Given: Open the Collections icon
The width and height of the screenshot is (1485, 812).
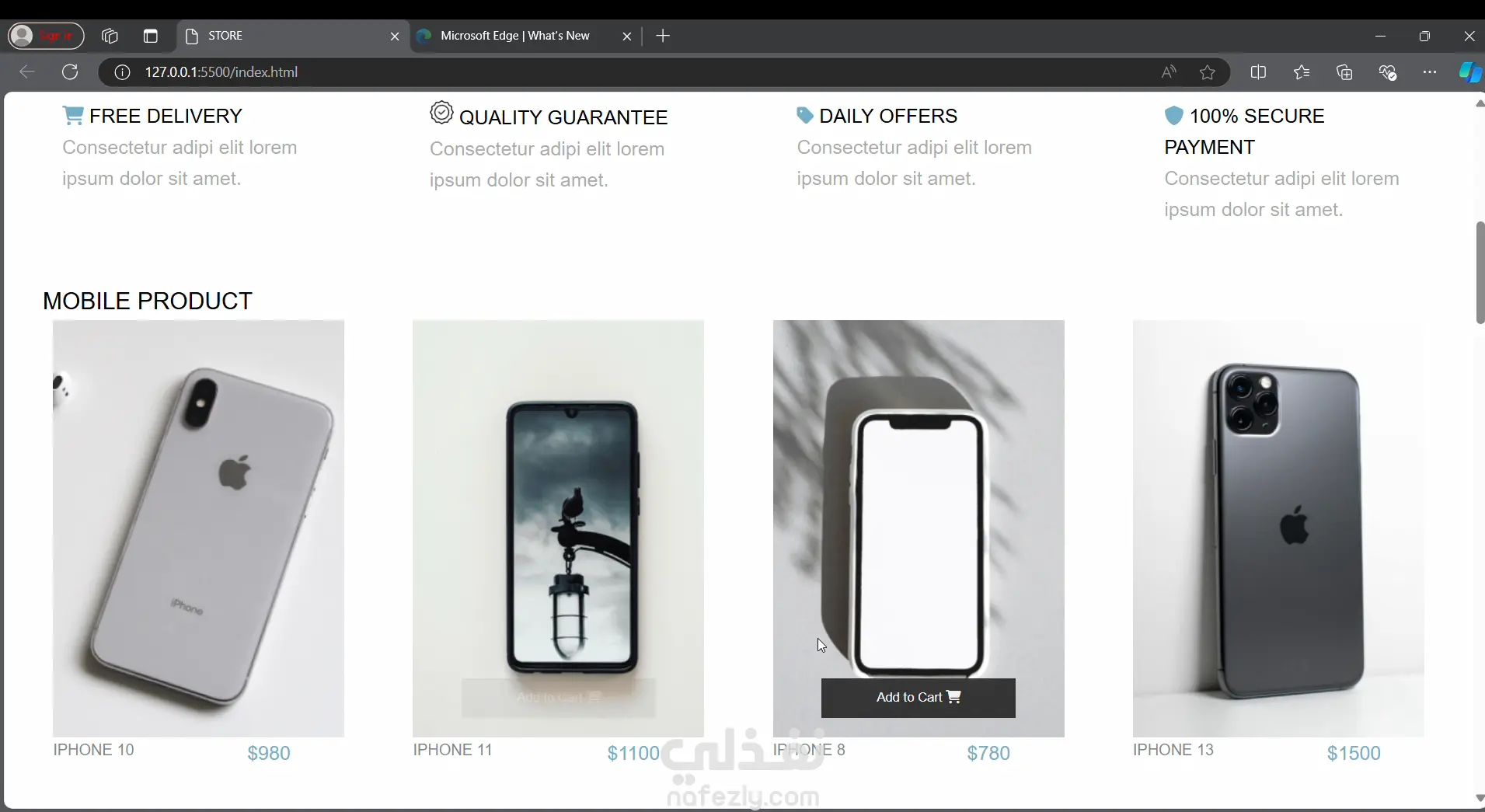Looking at the screenshot, I should click(x=1344, y=72).
